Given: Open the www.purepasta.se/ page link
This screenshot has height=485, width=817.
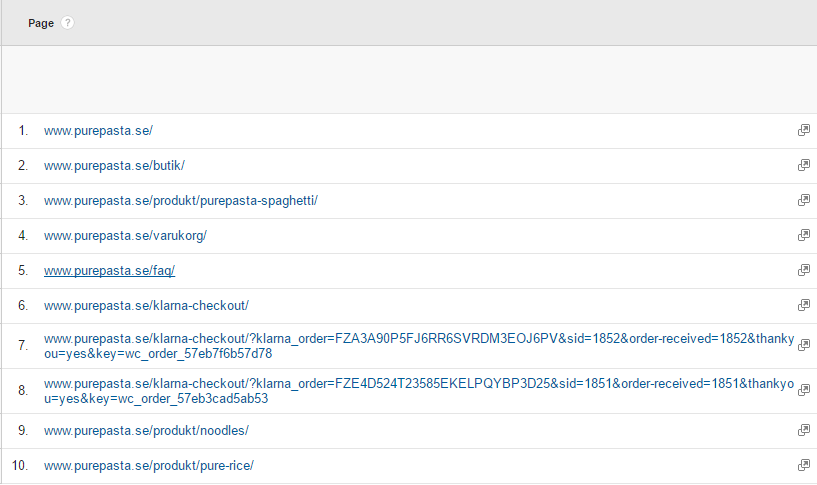Looking at the screenshot, I should 98,131.
